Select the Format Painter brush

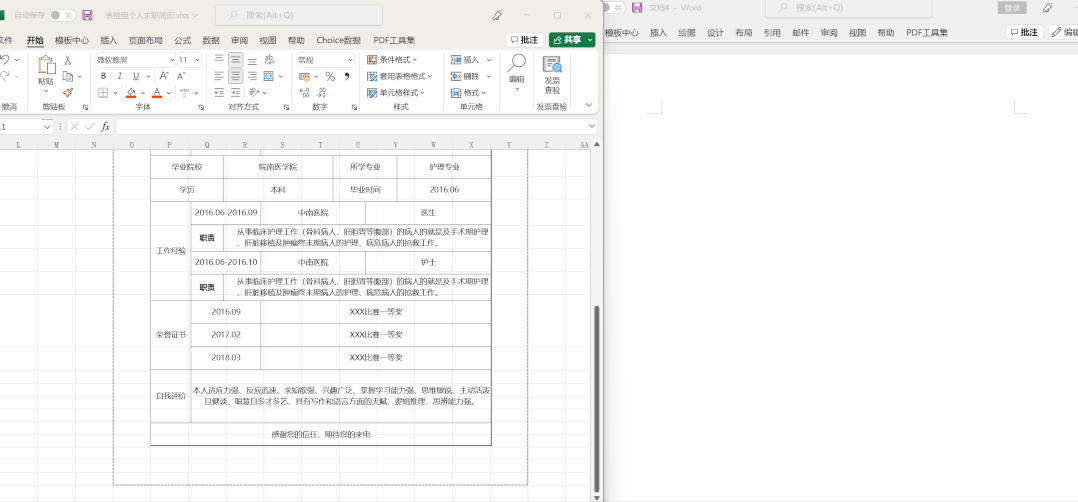68,92
